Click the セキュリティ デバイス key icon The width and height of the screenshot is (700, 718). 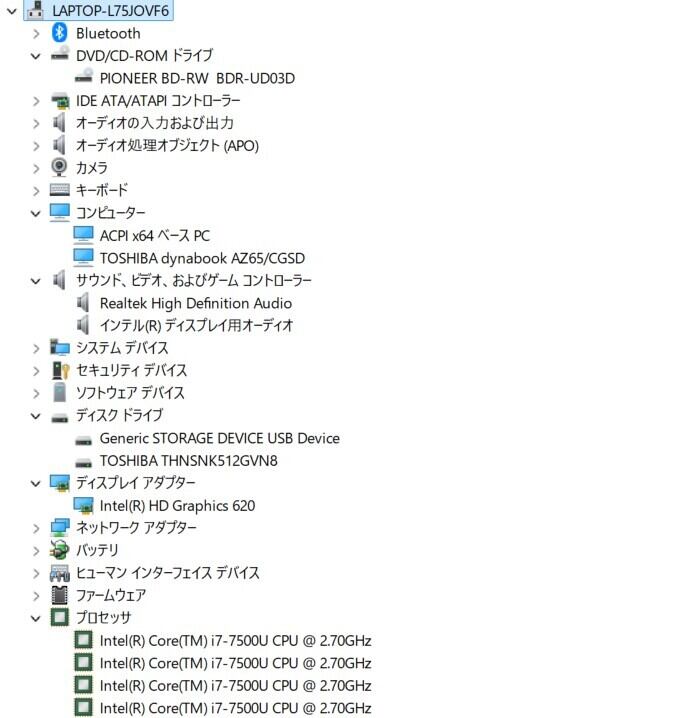tap(60, 370)
